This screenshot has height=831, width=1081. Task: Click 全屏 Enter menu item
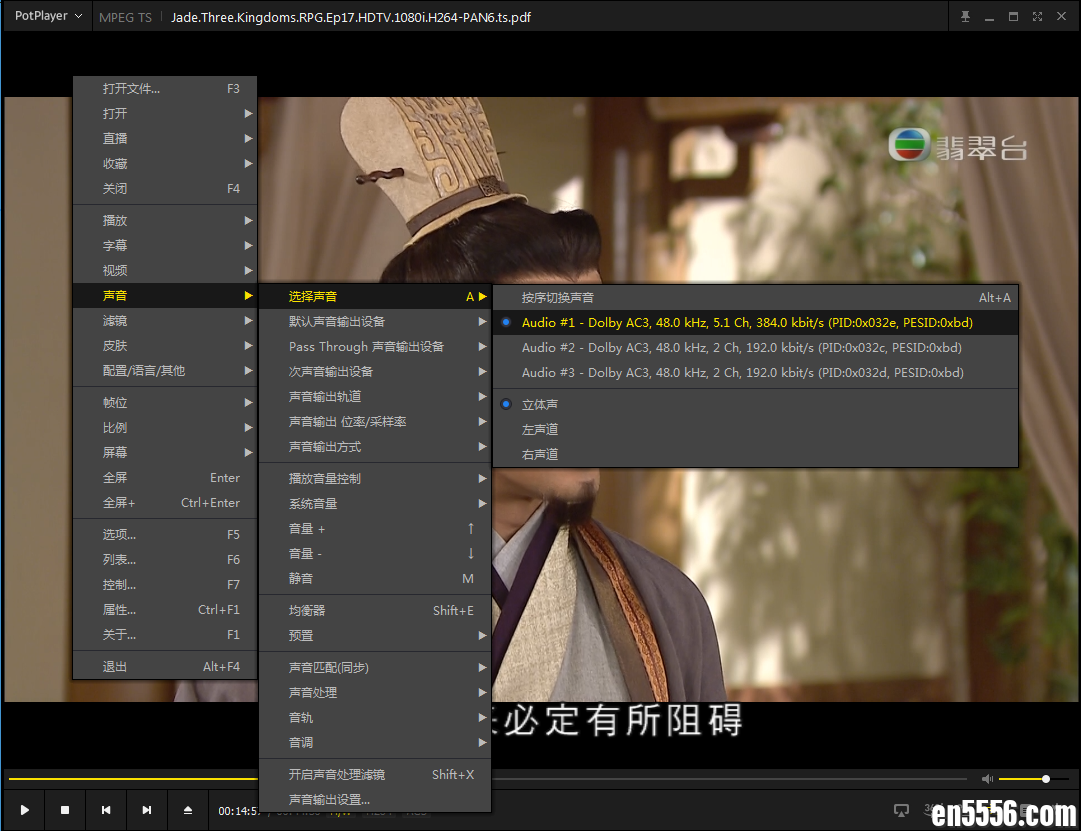[x=165, y=477]
